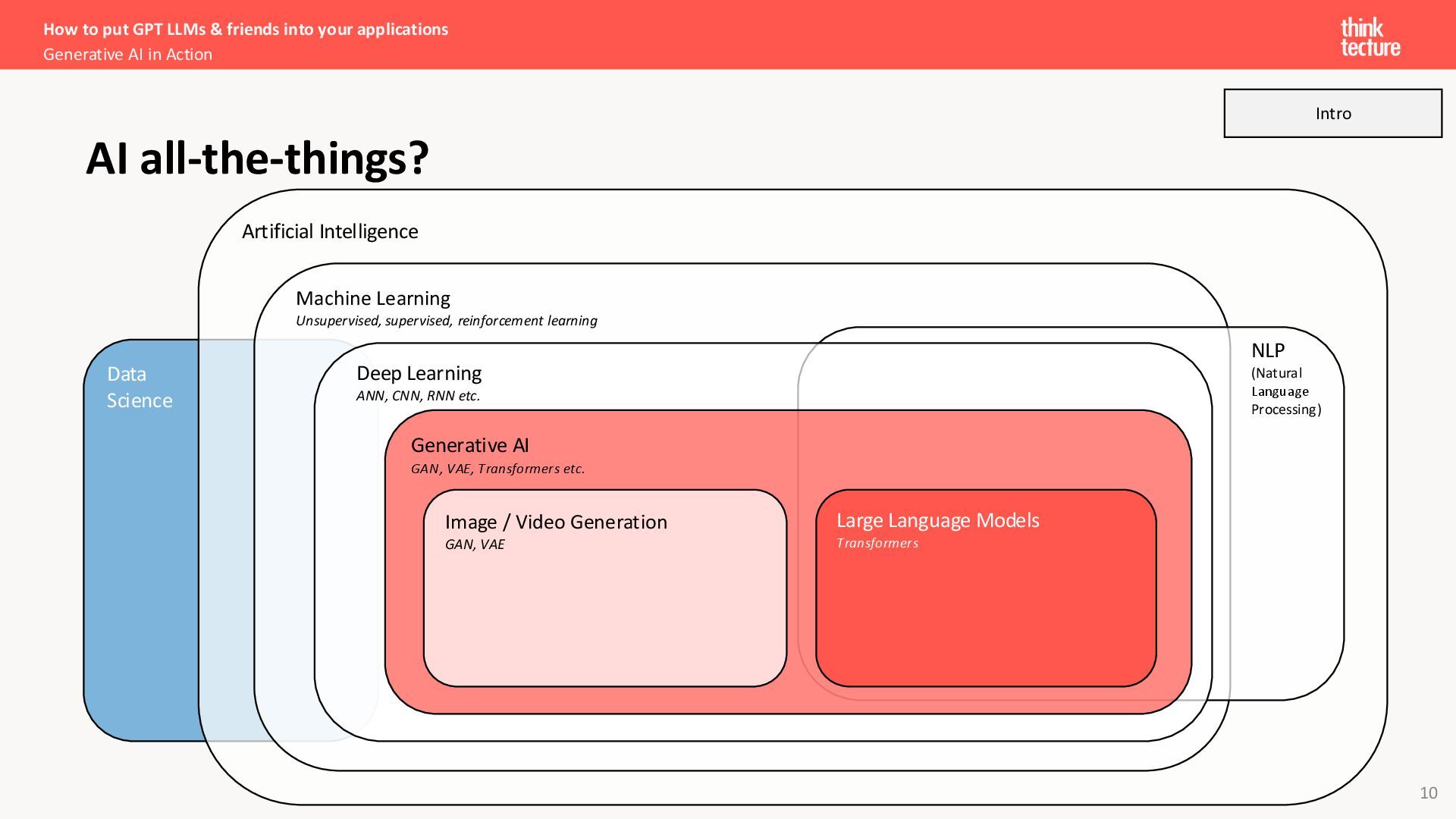The width and height of the screenshot is (1456, 819).
Task: Select the 'ANN, CNN, RNN etc.' text
Action: 418,396
